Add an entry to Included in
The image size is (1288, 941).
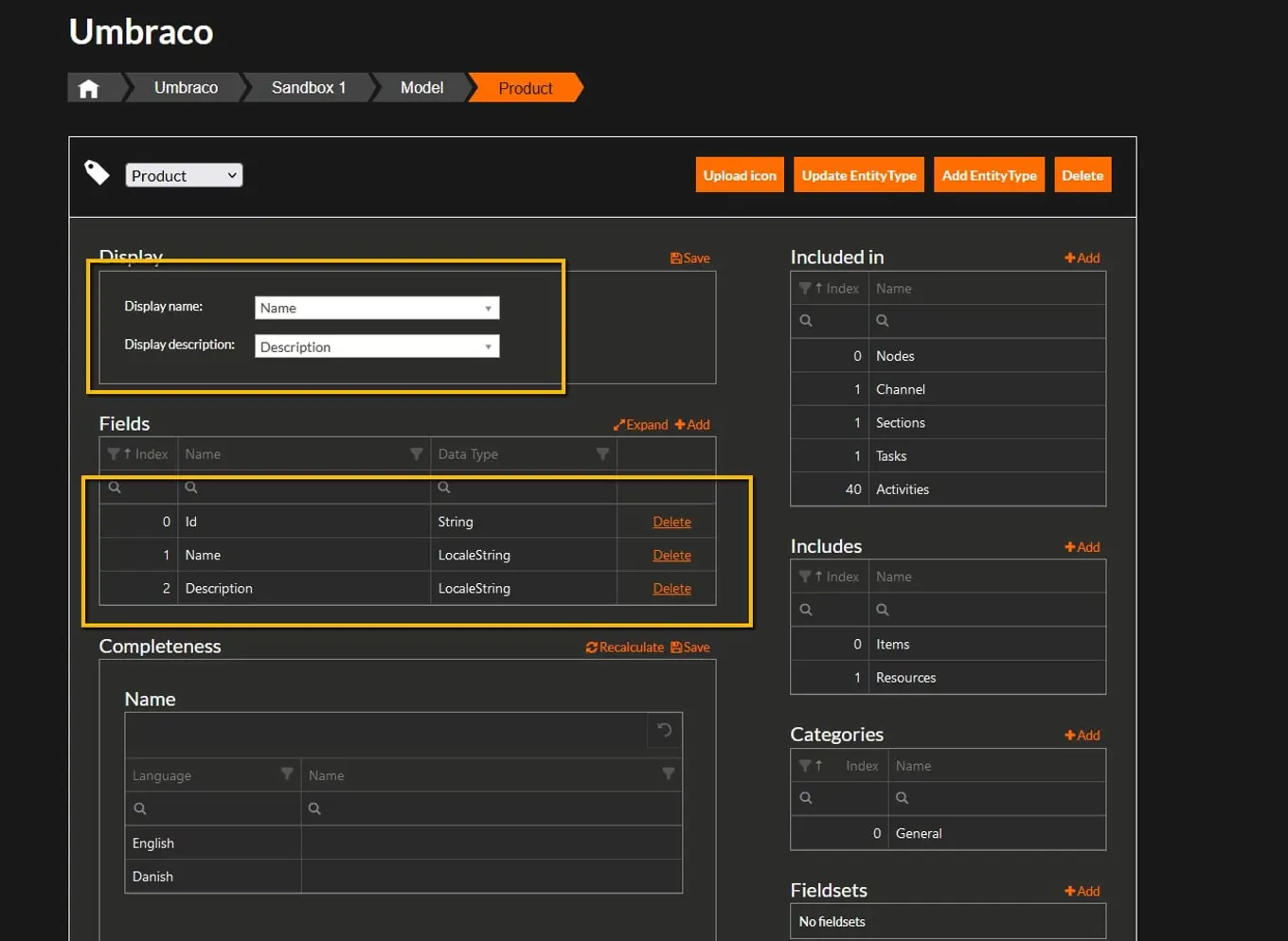point(1082,257)
